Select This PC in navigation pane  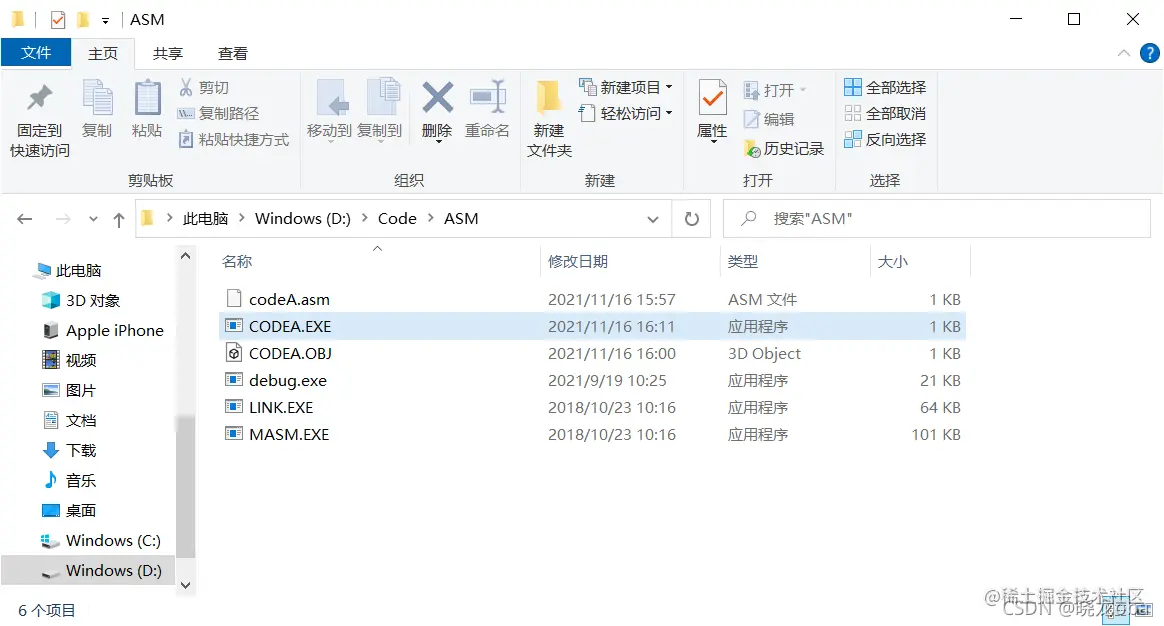pyautogui.click(x=68, y=271)
